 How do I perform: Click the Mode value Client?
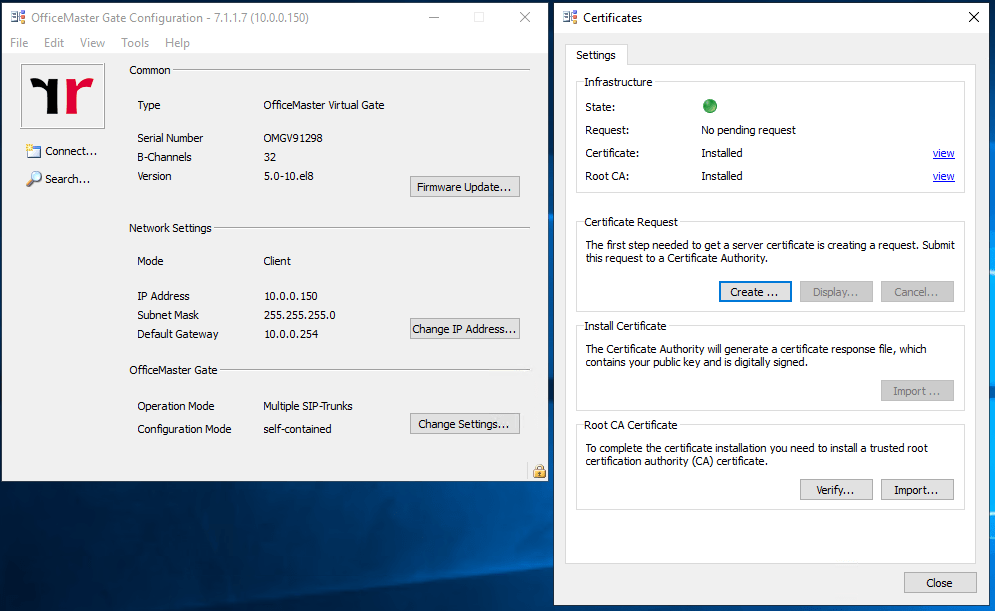(277, 261)
